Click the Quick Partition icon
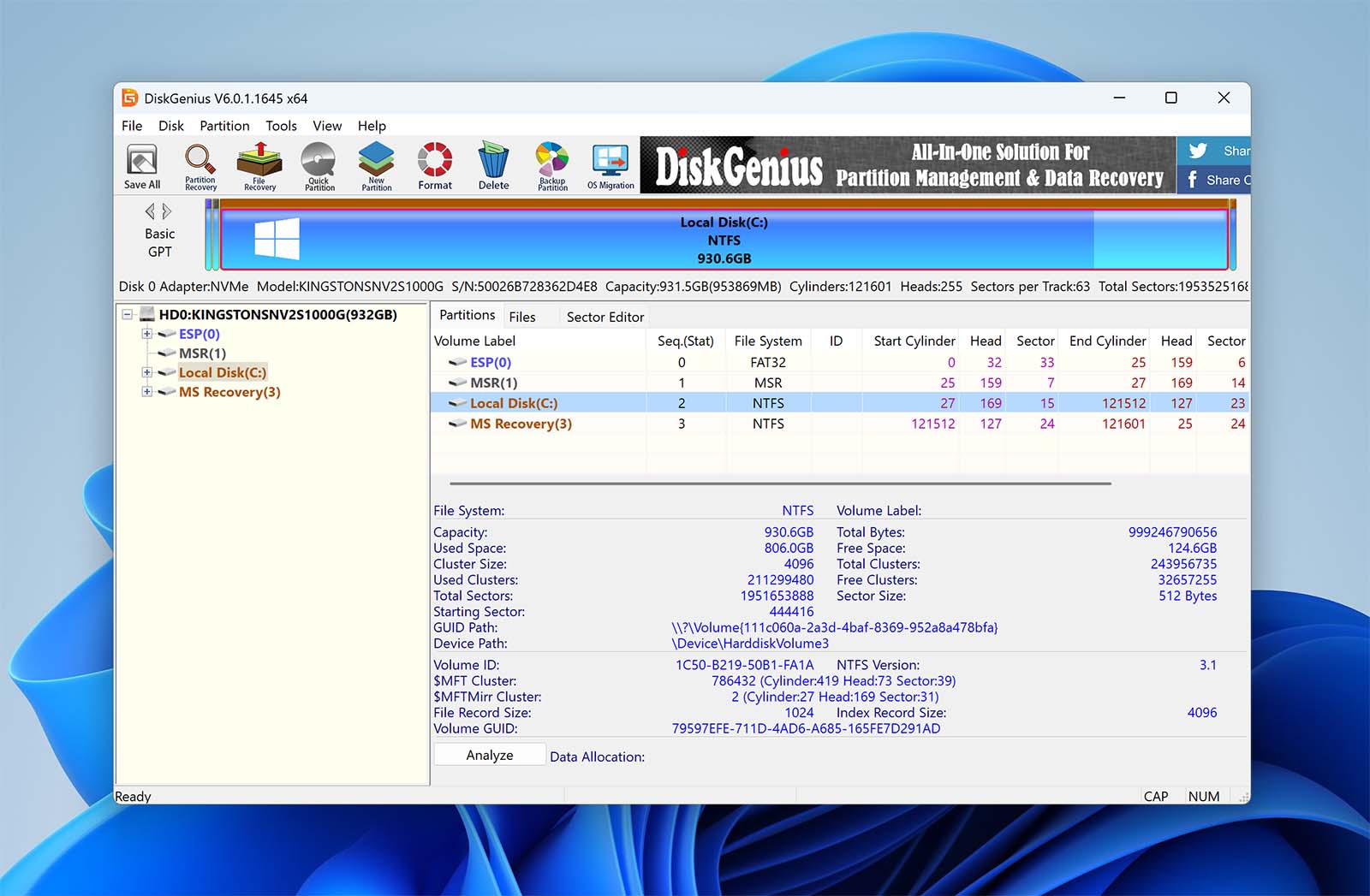The width and height of the screenshot is (1370, 896). click(319, 166)
